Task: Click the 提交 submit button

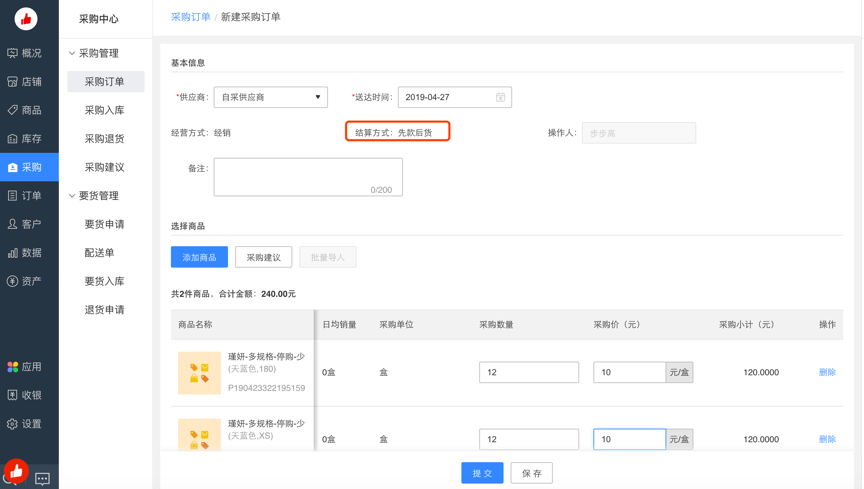Action: coord(482,473)
